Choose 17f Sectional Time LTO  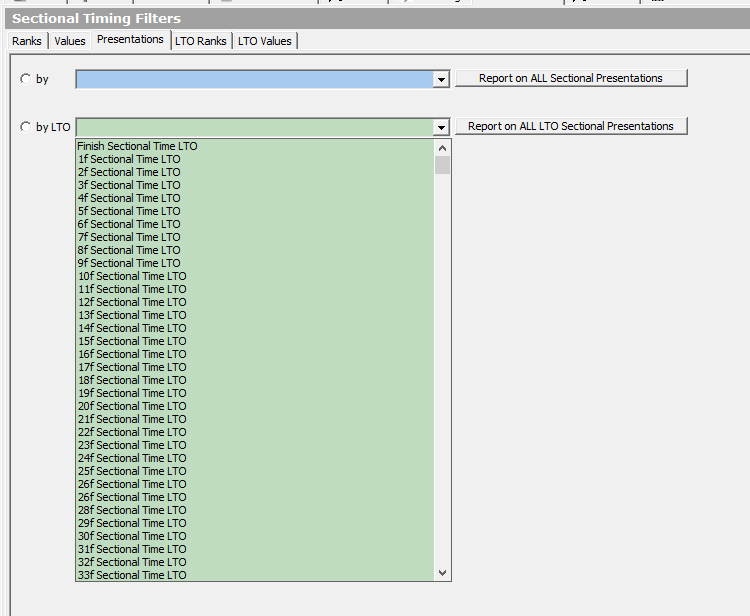coord(255,367)
